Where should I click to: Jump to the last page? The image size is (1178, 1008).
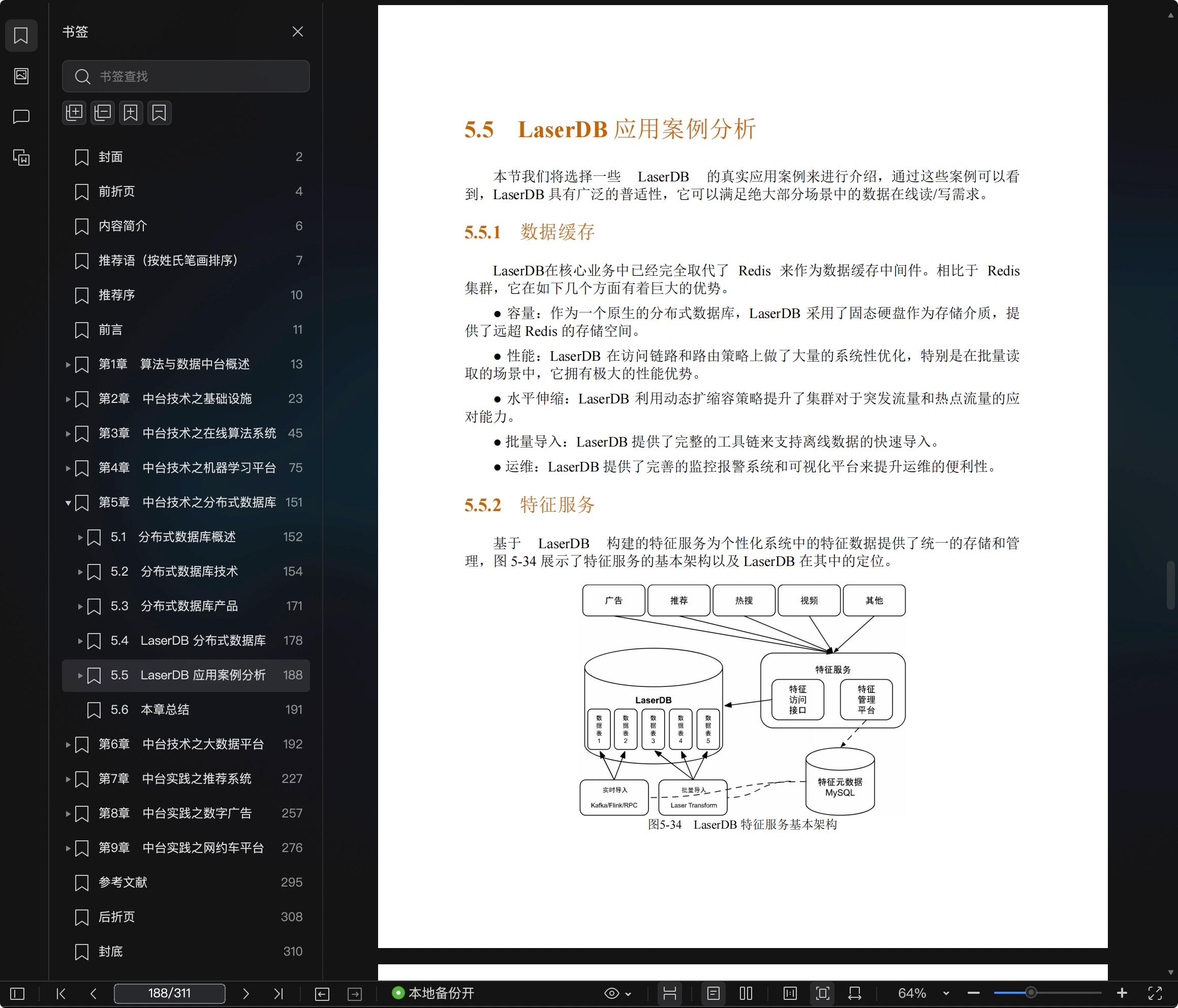click(x=278, y=993)
